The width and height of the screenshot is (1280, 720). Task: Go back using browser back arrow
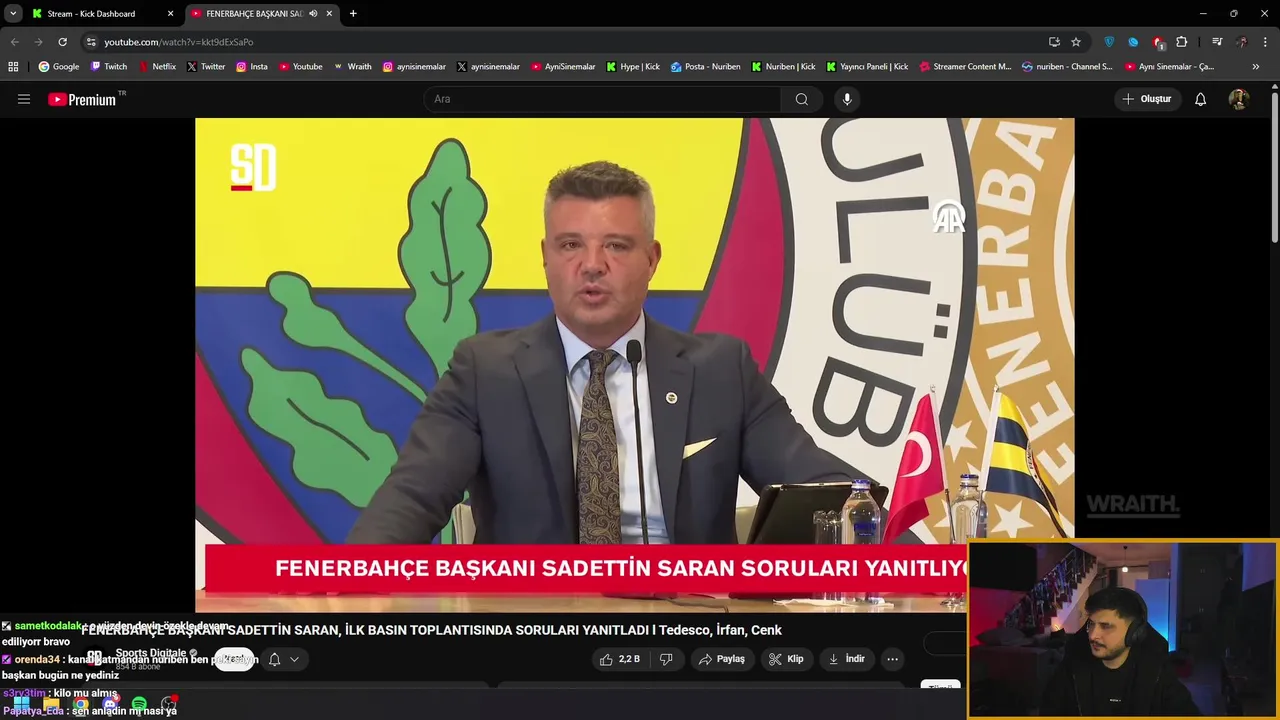[14, 42]
